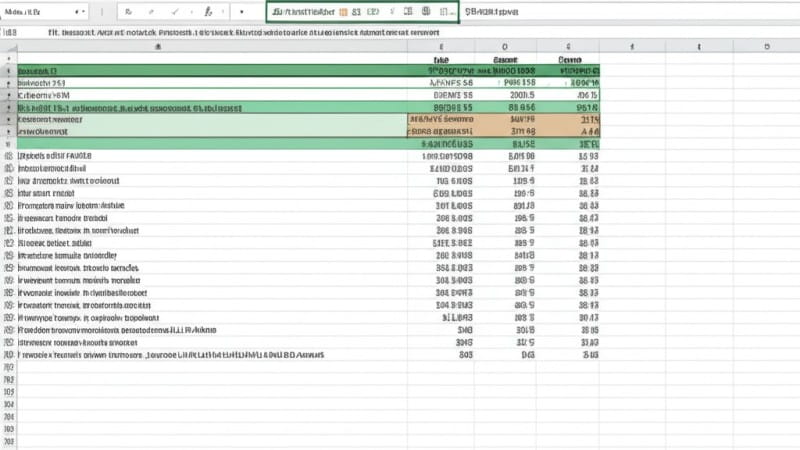Image resolution: width=800 pixels, height=450 pixels.
Task: Click the two-pane window icon in the green-outlined toolbar group
Action: tap(408, 11)
